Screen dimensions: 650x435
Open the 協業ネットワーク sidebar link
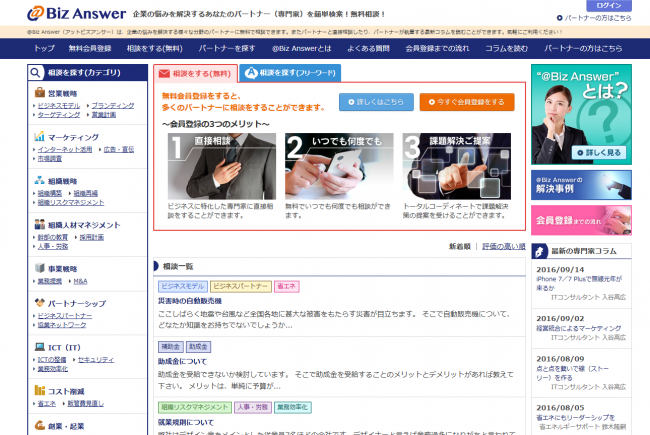coord(62,325)
